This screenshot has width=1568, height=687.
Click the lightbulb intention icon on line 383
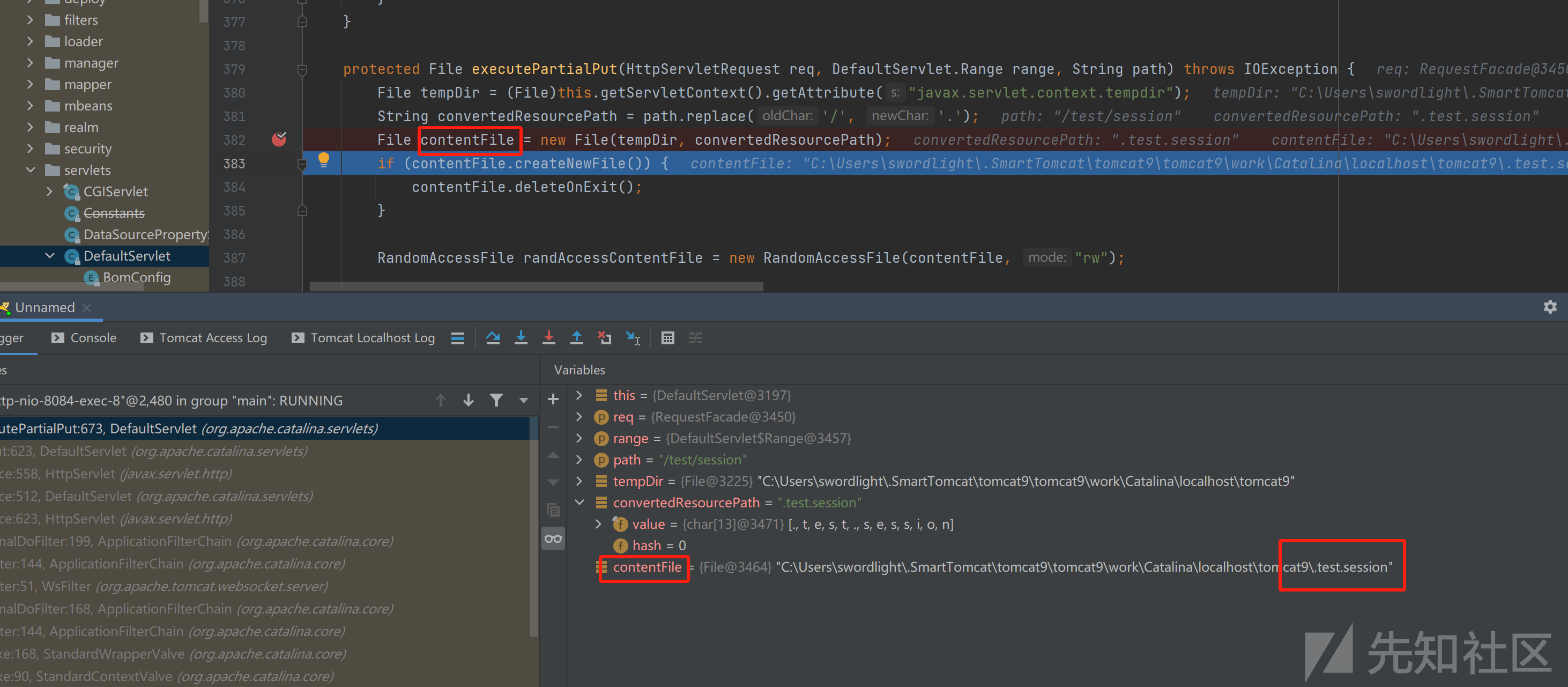(324, 161)
